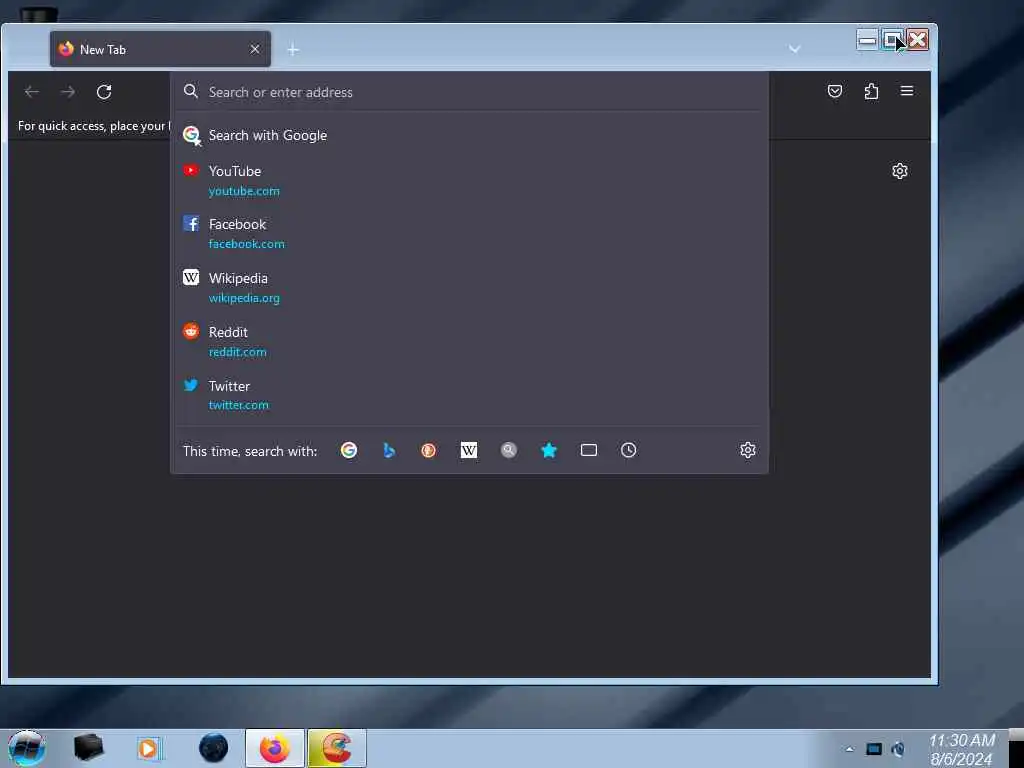1024x768 pixels.
Task: Select the Wikipedia suggestion
Action: click(469, 287)
